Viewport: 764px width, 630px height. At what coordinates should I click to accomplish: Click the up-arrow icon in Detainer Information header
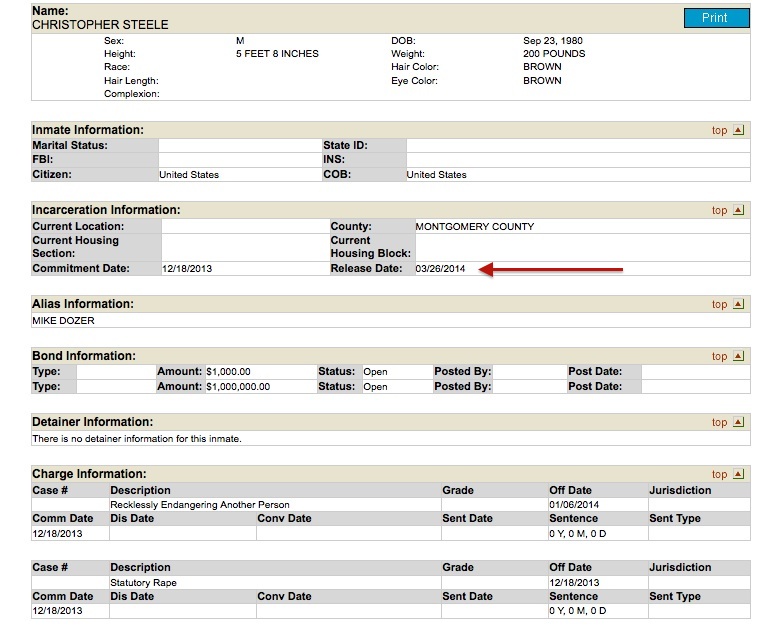[739, 422]
